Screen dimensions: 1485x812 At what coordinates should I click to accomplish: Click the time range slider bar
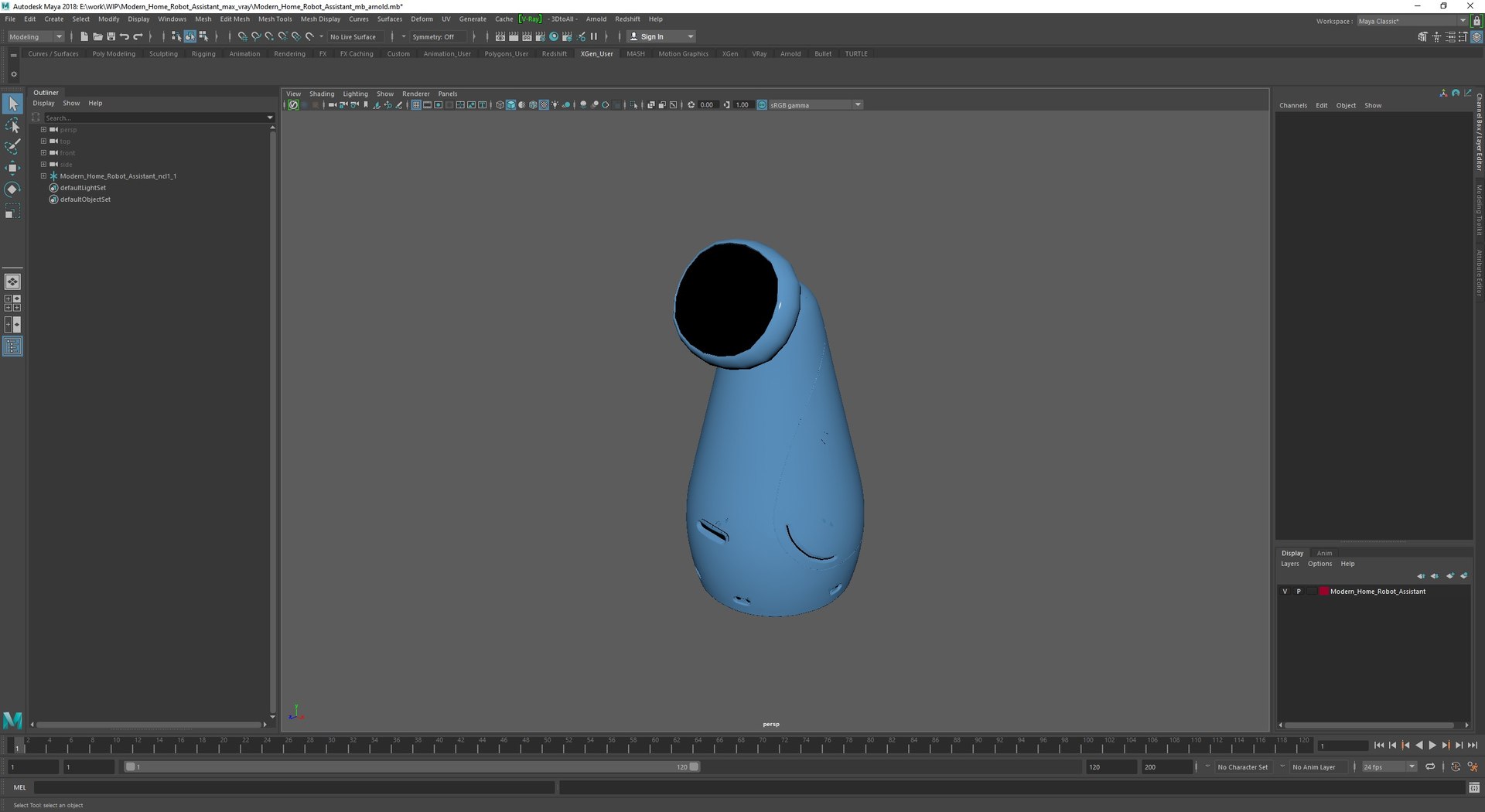pos(412,767)
